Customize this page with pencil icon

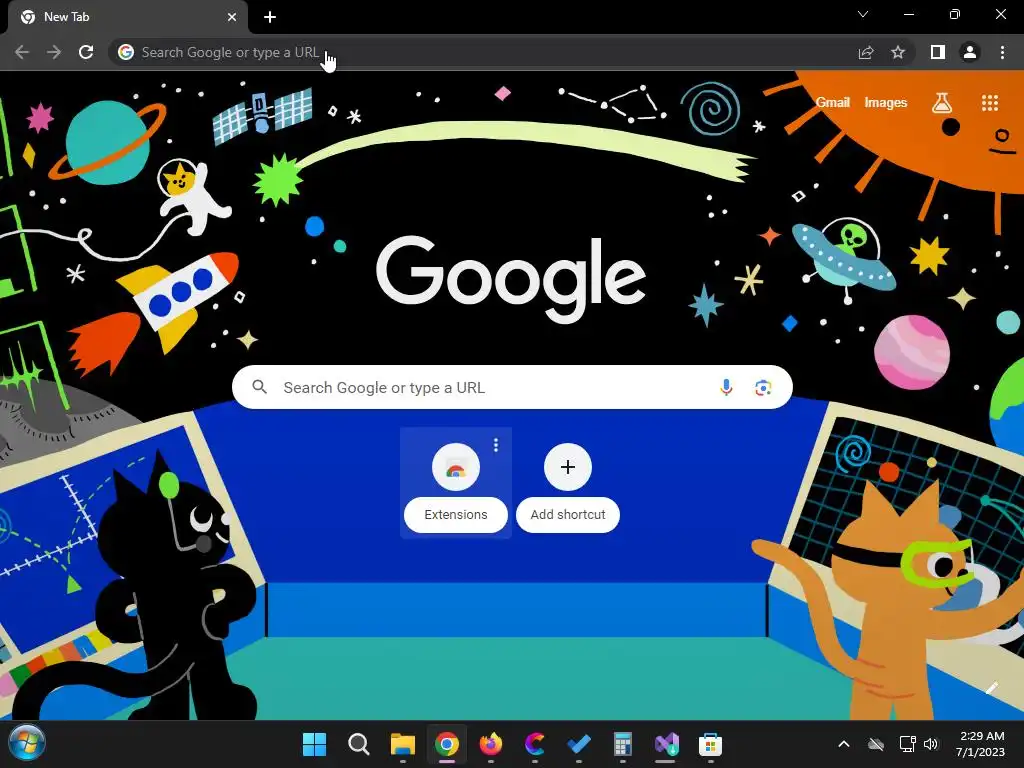[991, 688]
